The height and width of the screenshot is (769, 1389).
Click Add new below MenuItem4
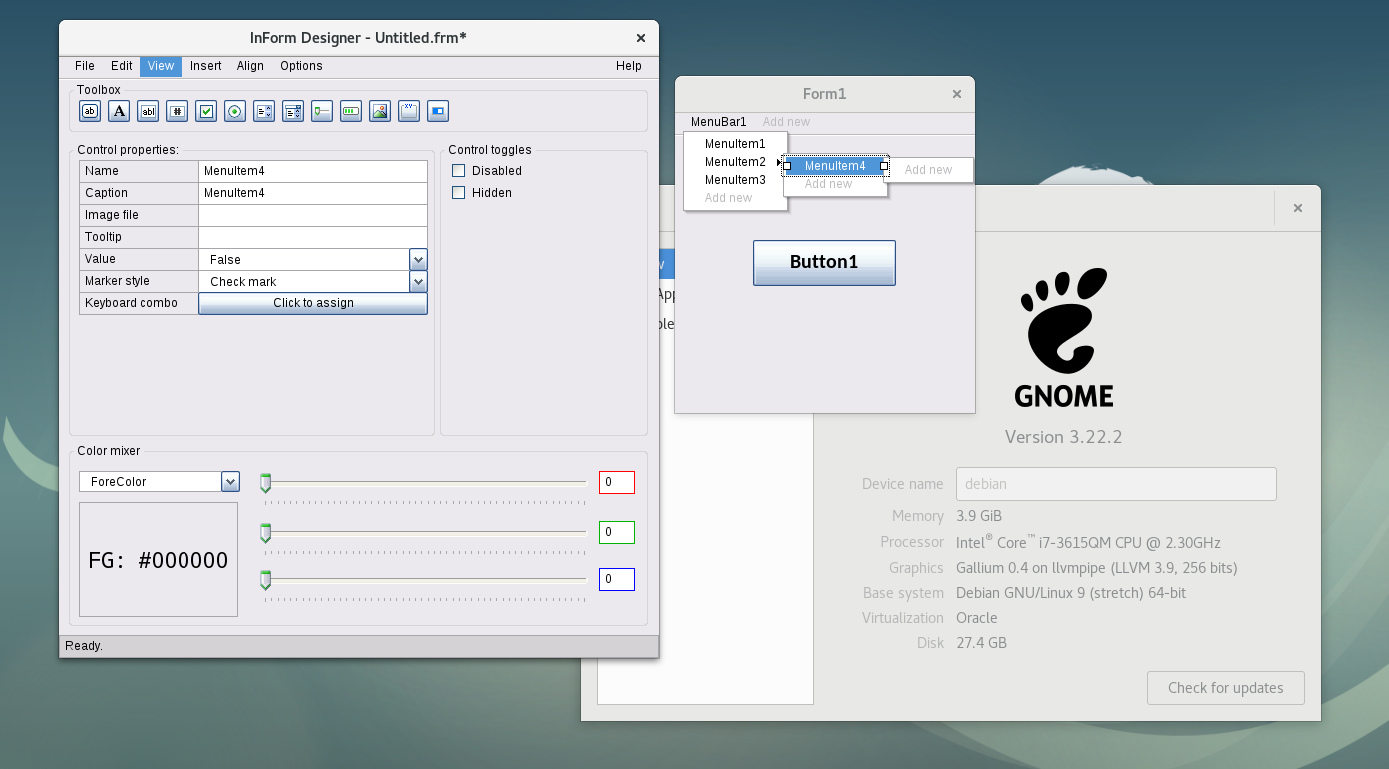coord(828,184)
